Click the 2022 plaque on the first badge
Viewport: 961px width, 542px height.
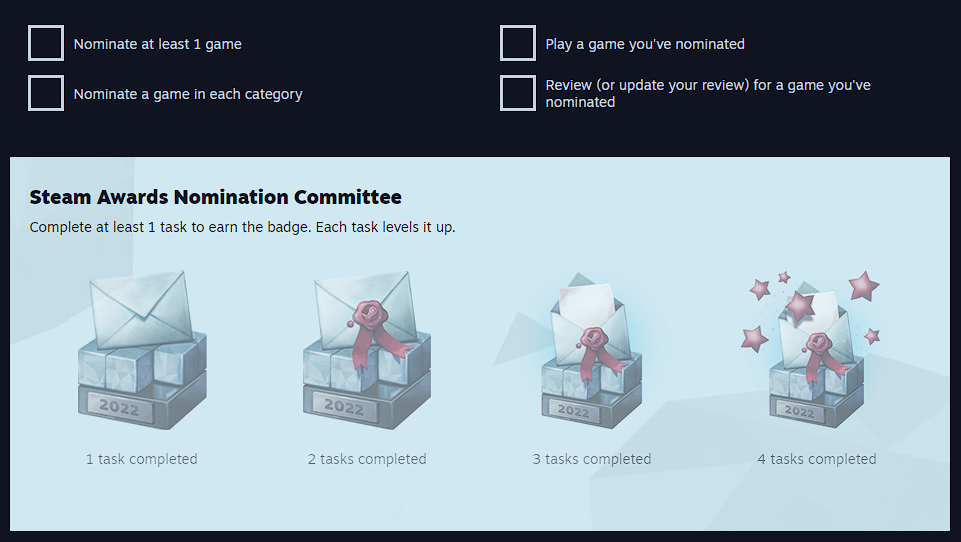click(x=120, y=406)
